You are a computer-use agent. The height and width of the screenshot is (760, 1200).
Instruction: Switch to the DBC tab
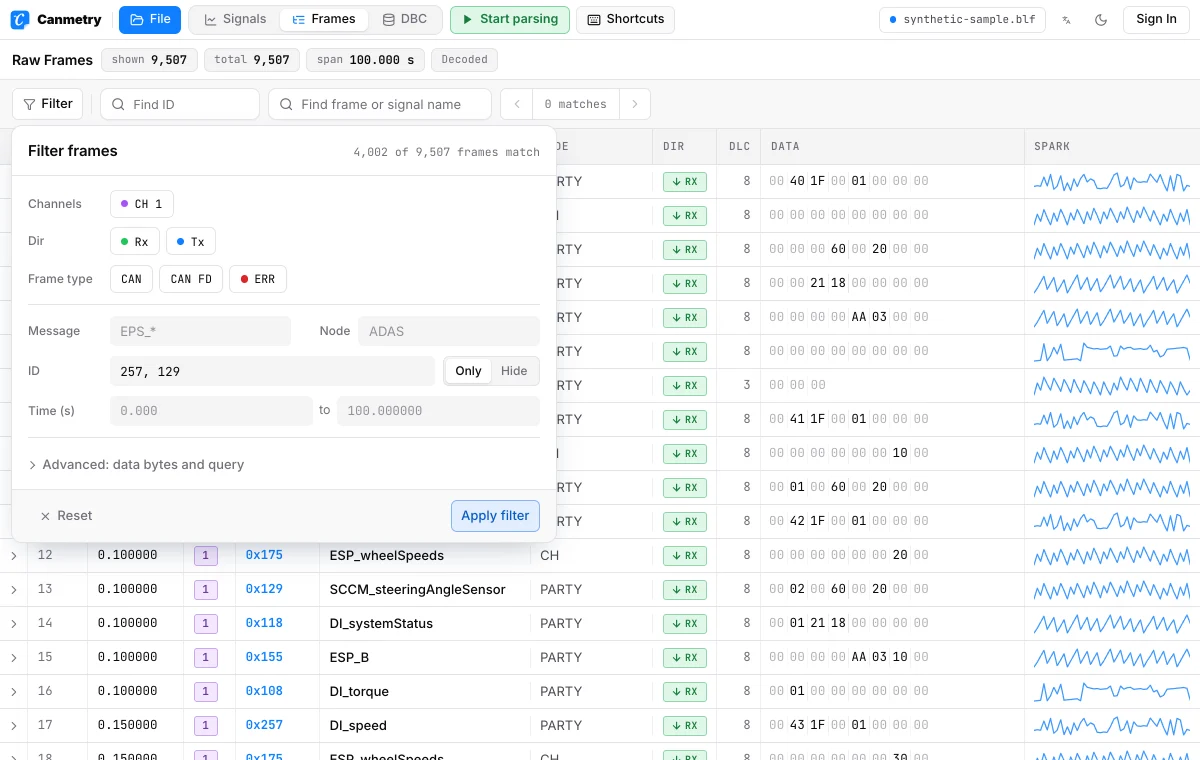404,19
